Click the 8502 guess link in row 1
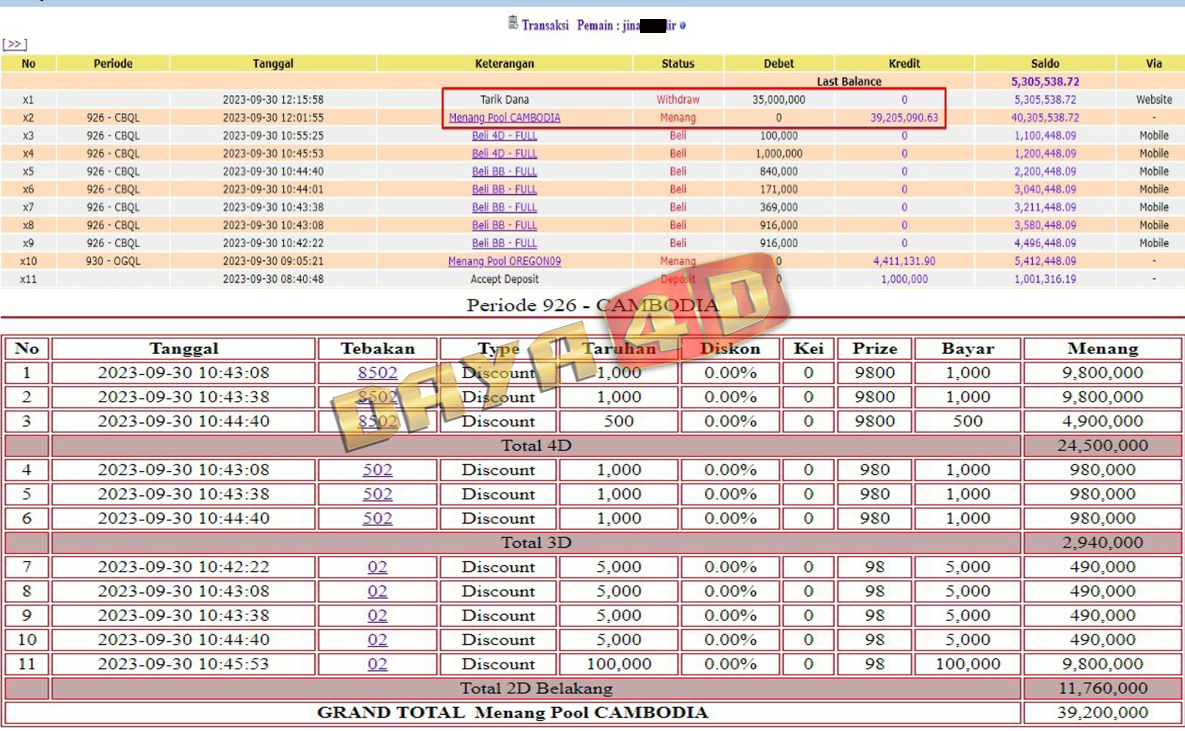 click(x=377, y=373)
